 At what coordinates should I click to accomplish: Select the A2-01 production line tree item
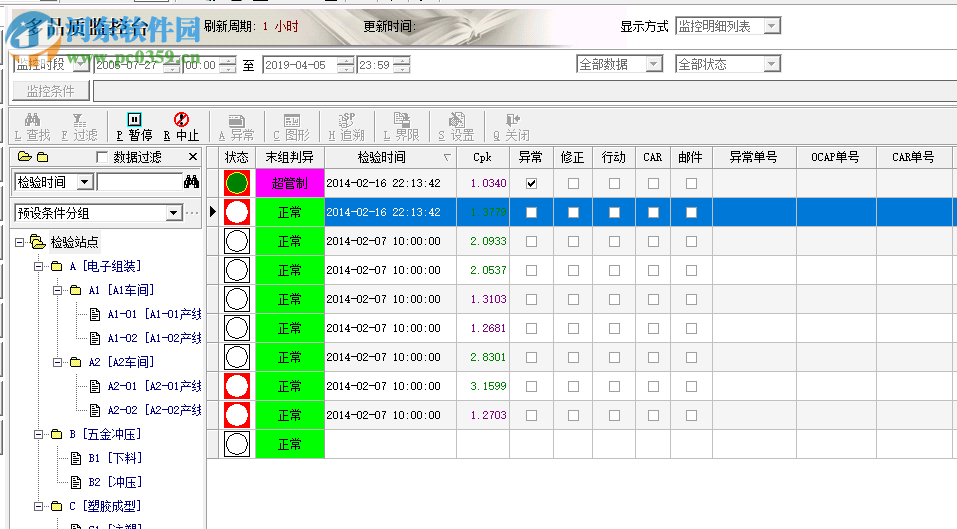point(154,386)
